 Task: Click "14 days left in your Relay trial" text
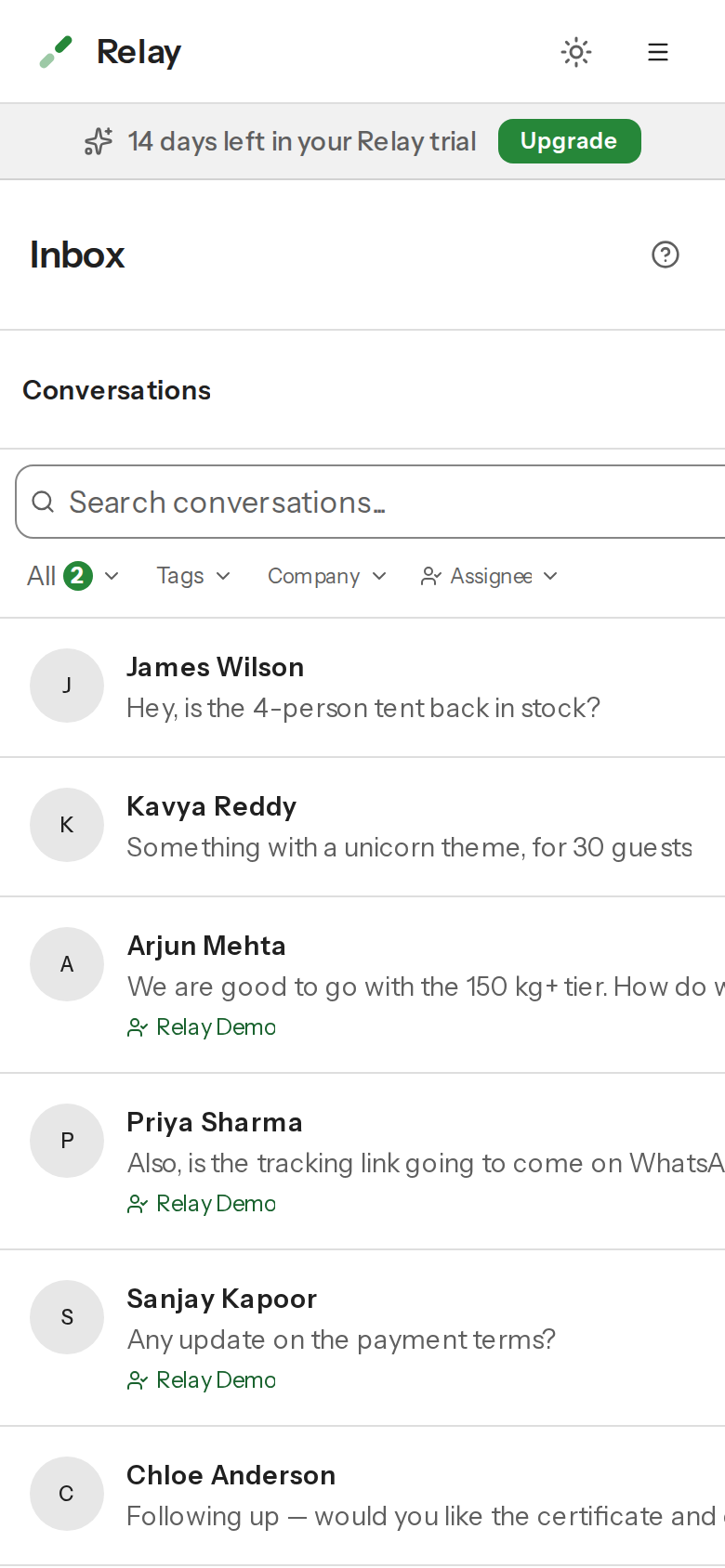(x=302, y=141)
